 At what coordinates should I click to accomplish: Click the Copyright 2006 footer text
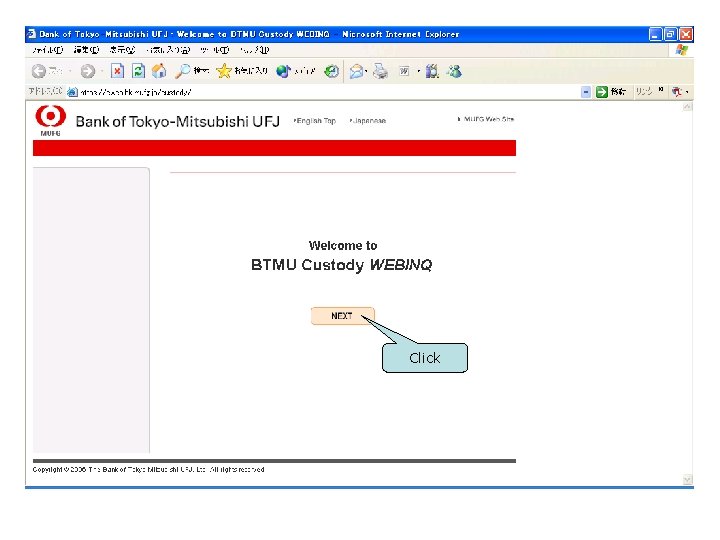click(x=148, y=469)
